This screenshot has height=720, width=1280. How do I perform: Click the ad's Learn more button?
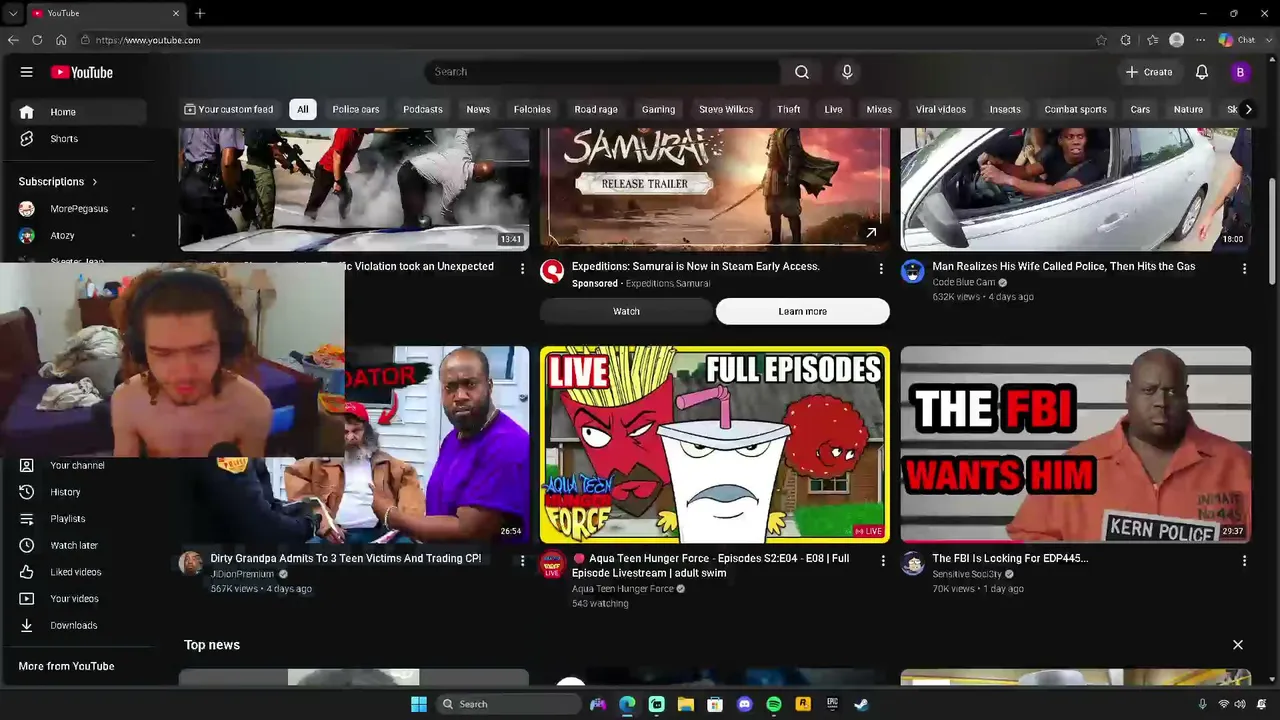coord(803,311)
